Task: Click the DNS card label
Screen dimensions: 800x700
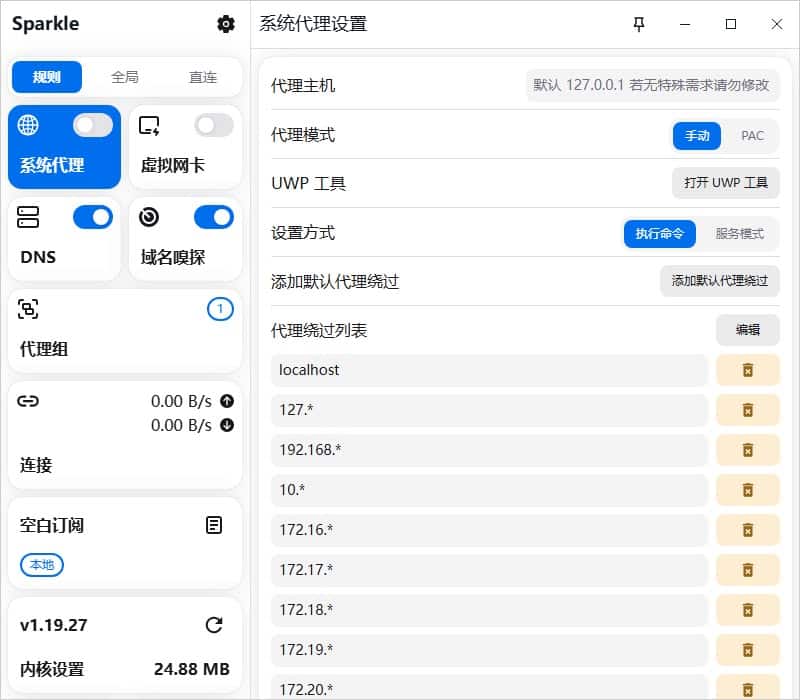Action: point(38,257)
